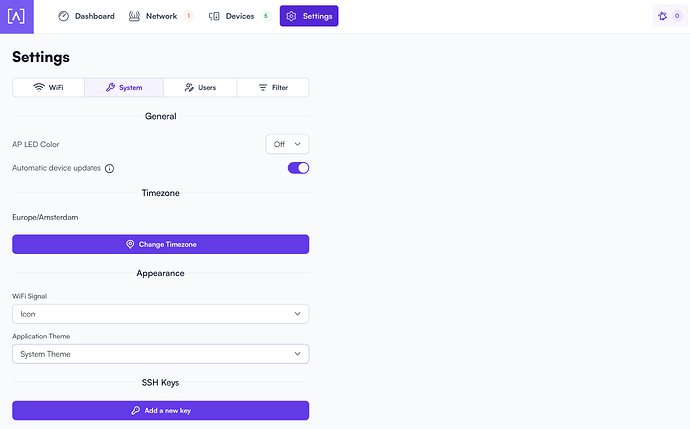This screenshot has height=429, width=690.
Task: Switch to the Filter tab
Action: coord(273,88)
